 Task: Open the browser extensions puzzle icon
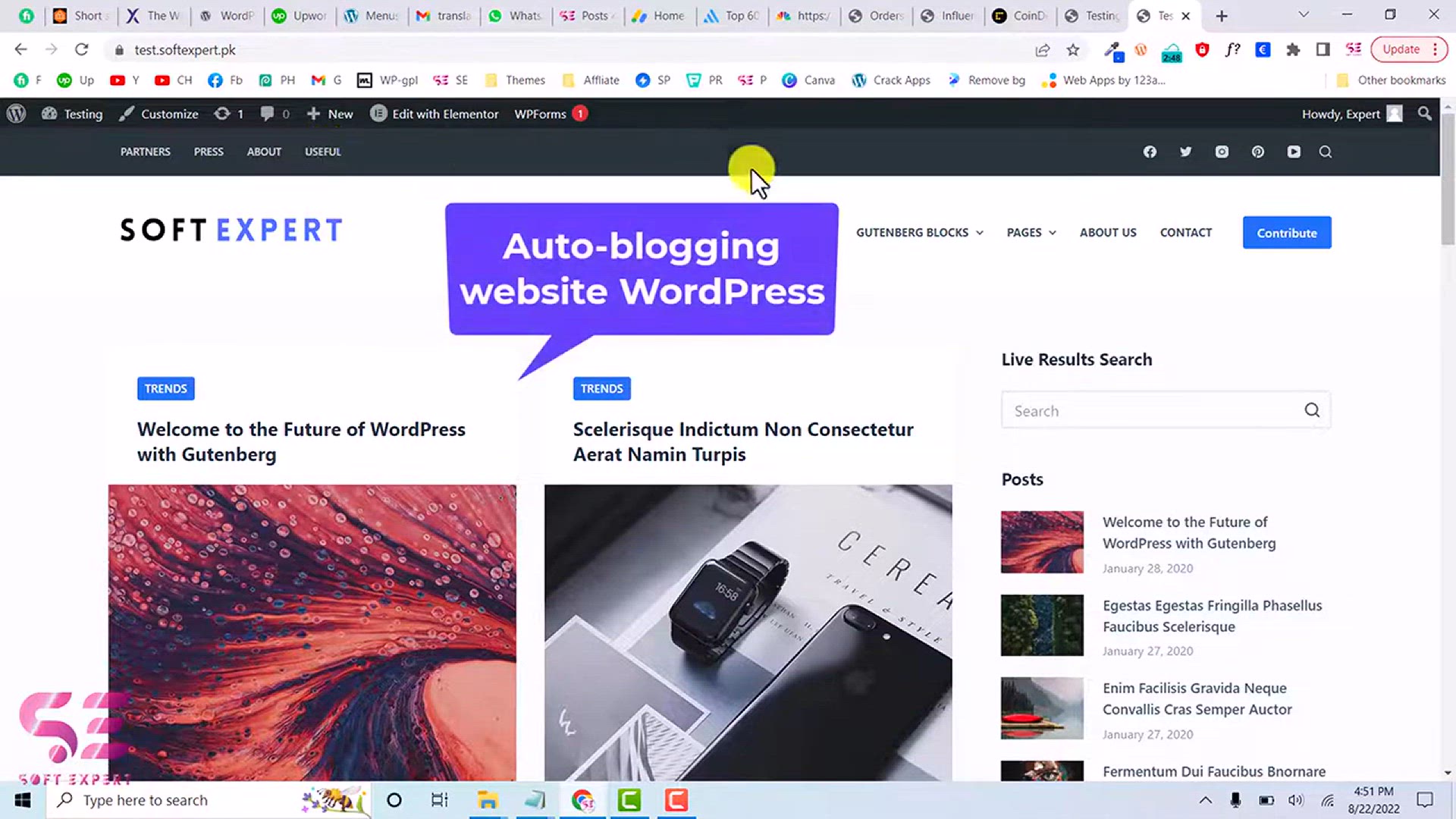1293,50
